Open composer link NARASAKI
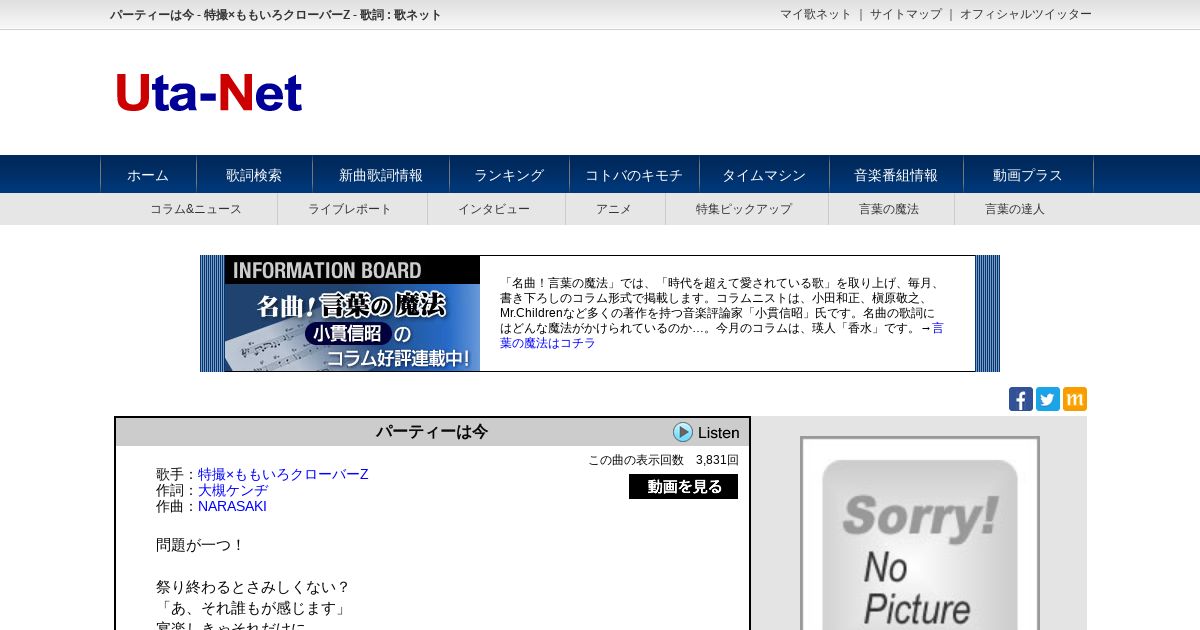The width and height of the screenshot is (1200, 630). 232,506
